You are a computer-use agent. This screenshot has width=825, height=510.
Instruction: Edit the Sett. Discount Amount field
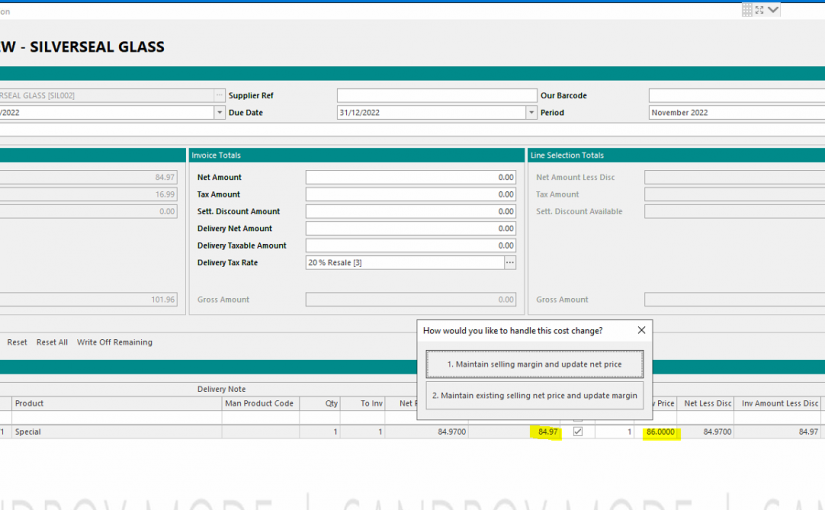point(410,212)
